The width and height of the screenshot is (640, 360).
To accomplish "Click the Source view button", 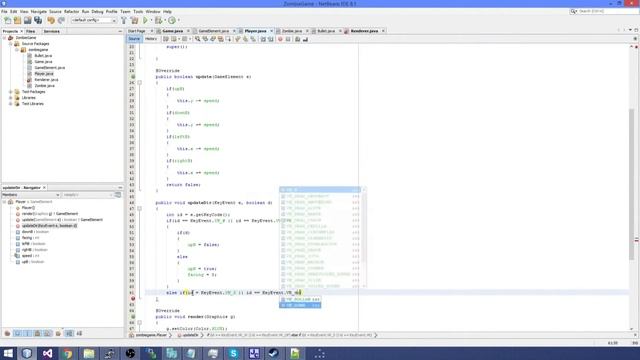I will pos(134,39).
